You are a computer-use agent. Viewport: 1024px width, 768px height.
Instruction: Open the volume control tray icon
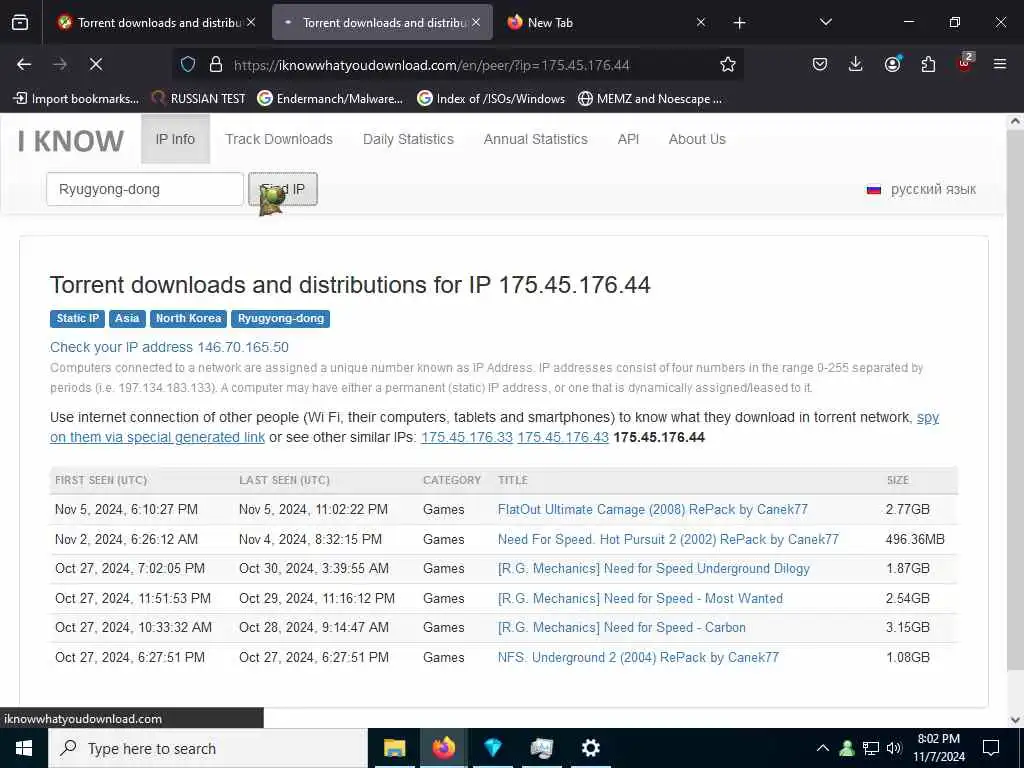click(x=894, y=748)
